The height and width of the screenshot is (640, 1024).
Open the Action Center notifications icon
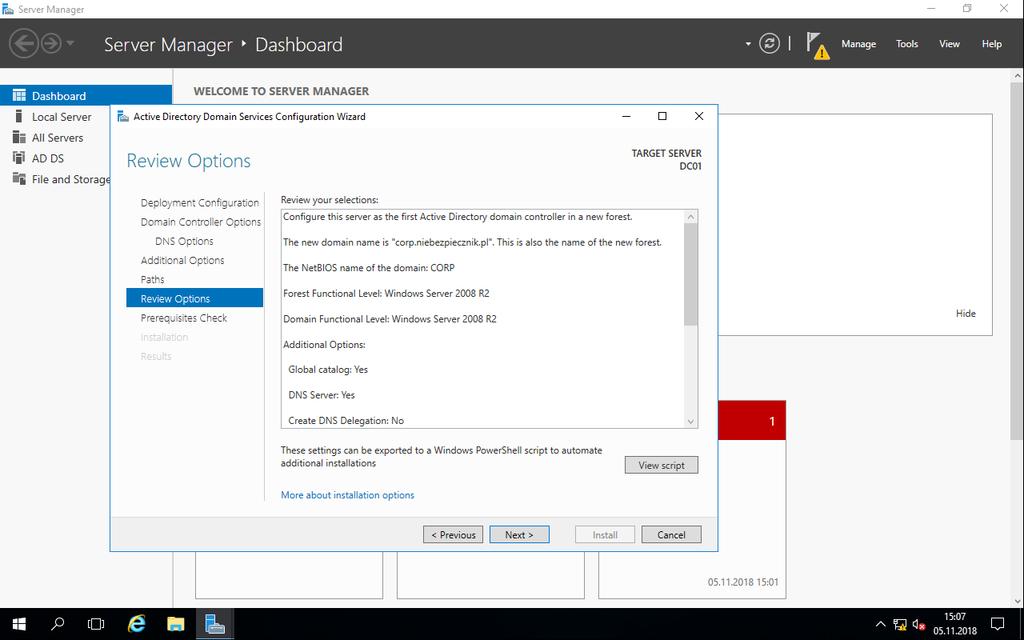pos(997,624)
